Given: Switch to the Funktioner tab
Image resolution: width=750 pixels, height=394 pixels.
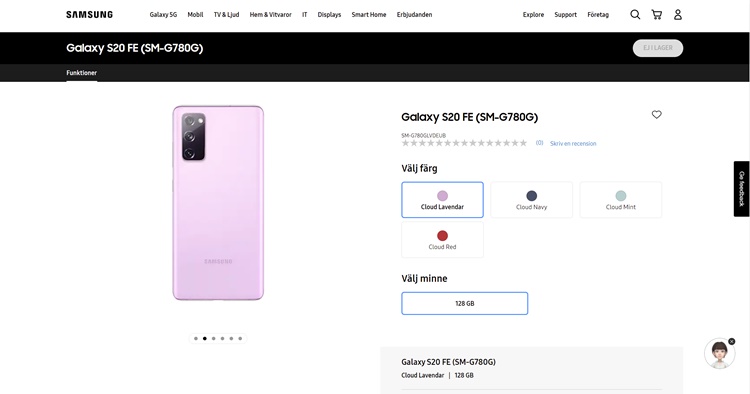Looking at the screenshot, I should (81, 73).
